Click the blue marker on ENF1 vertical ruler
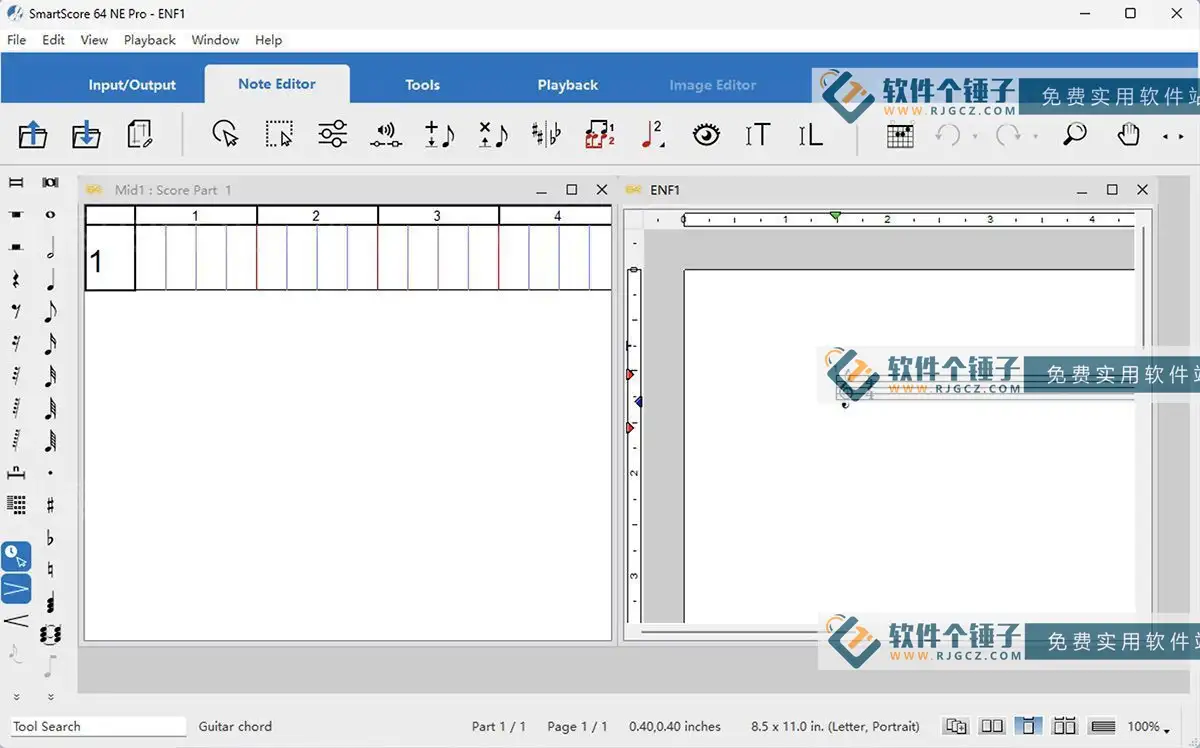 [x=637, y=401]
